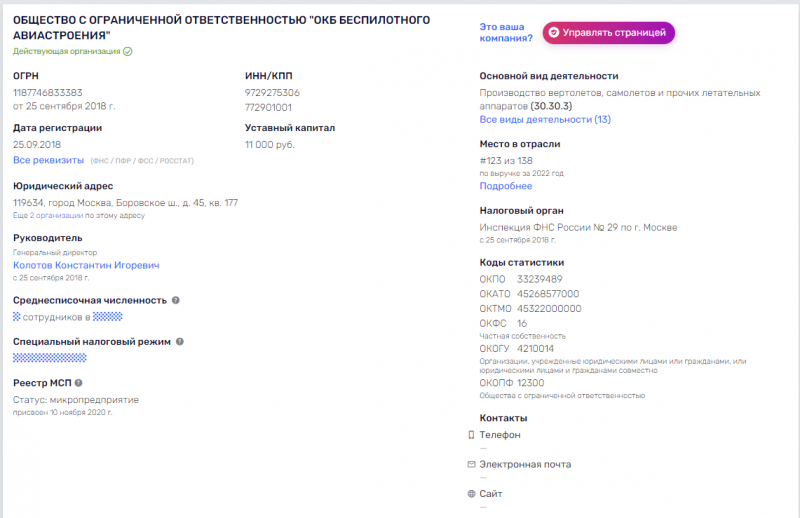The image size is (800, 518).
Task: Click the shield icon in Управлять страницей button
Action: coord(554,33)
